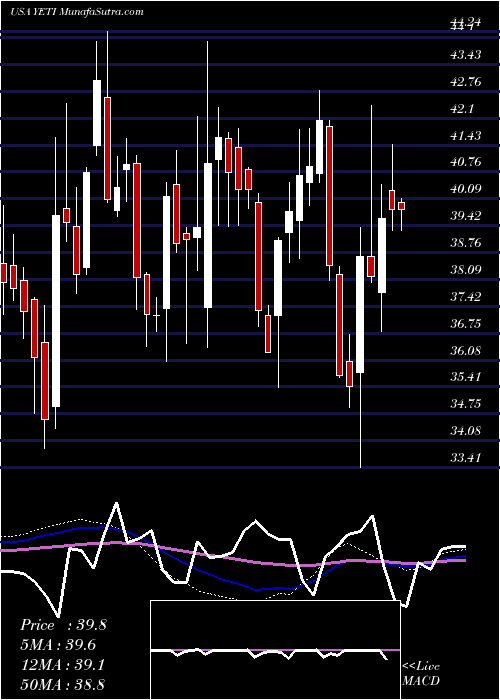Screen dimensions: 500x700
Task: Select the 37.42 price axis label
Action: click(466, 297)
